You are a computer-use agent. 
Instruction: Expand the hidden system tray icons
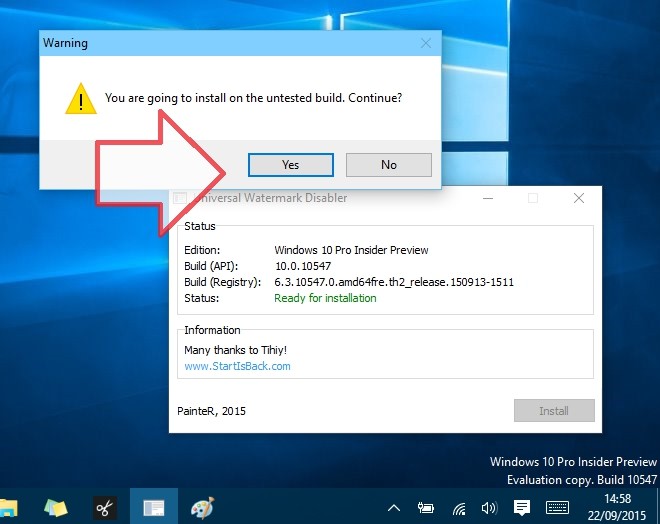coord(394,508)
